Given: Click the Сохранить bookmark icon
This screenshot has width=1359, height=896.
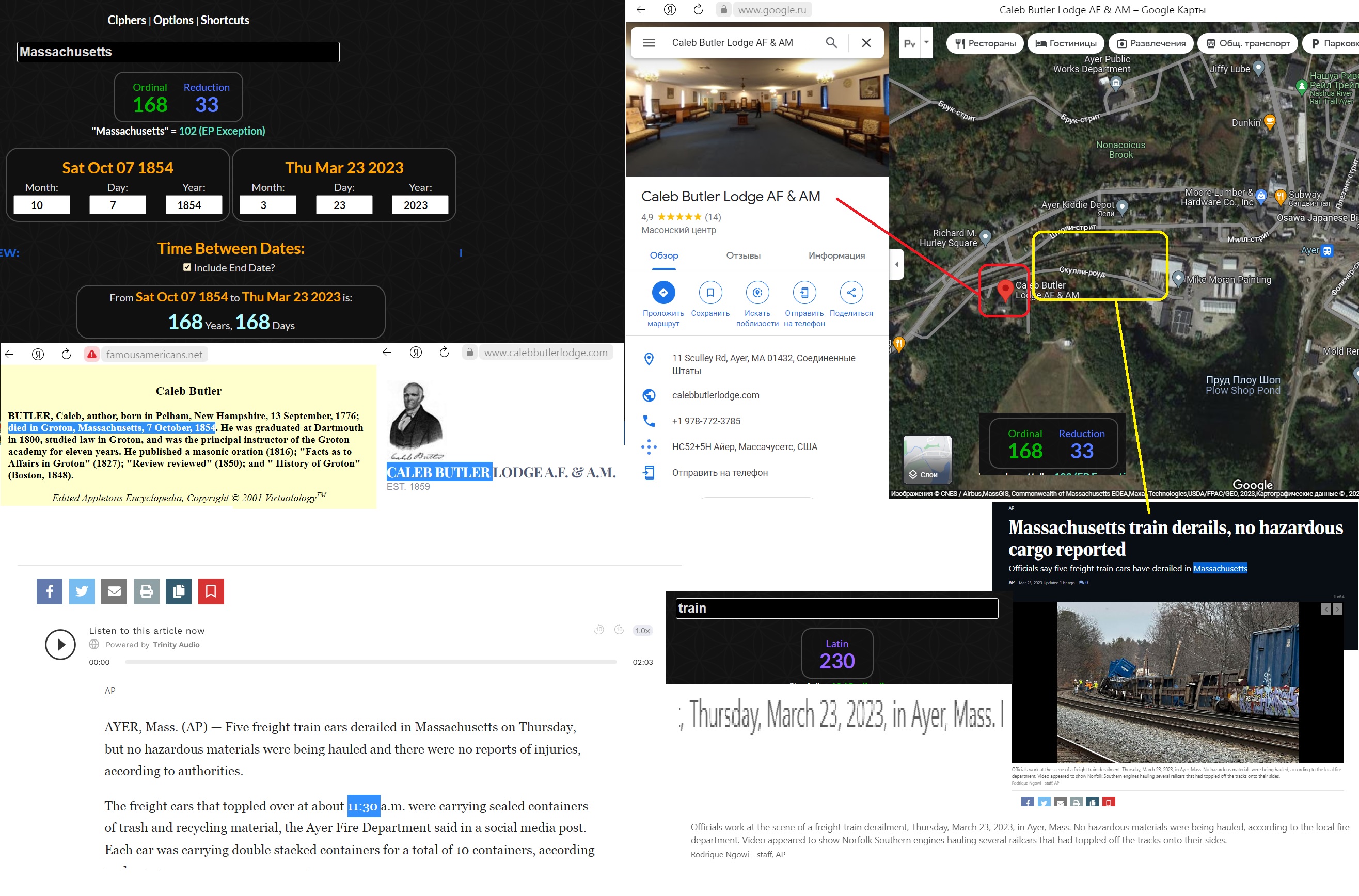Looking at the screenshot, I should pyautogui.click(x=710, y=293).
